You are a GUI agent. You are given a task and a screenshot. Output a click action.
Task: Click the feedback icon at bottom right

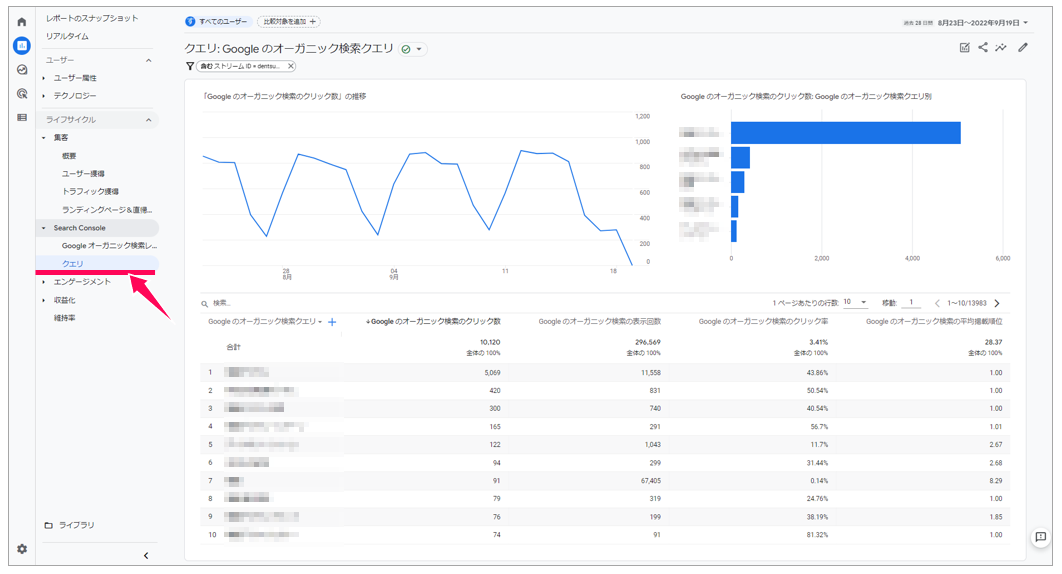click(1040, 537)
